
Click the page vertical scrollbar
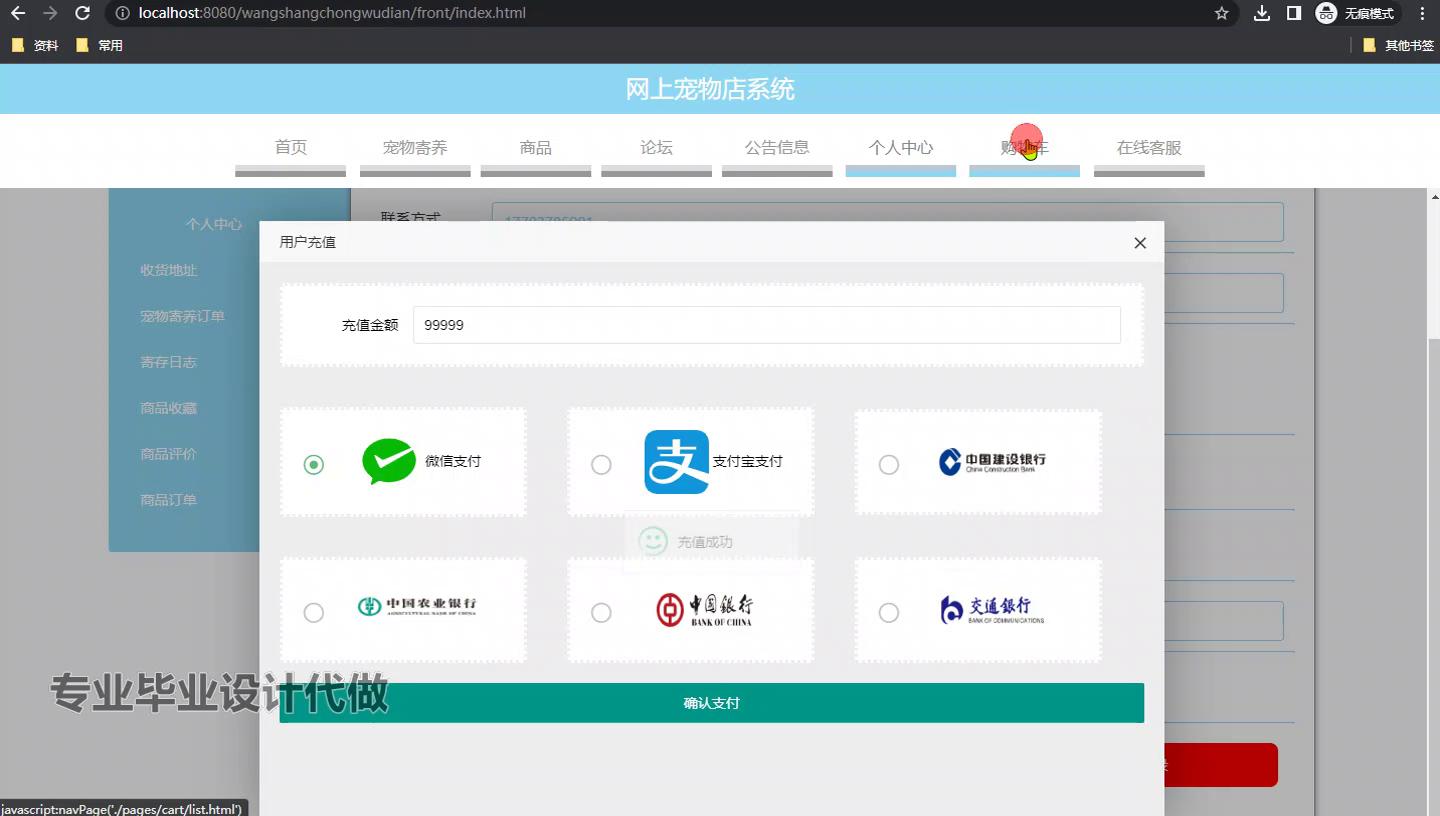[1433, 500]
